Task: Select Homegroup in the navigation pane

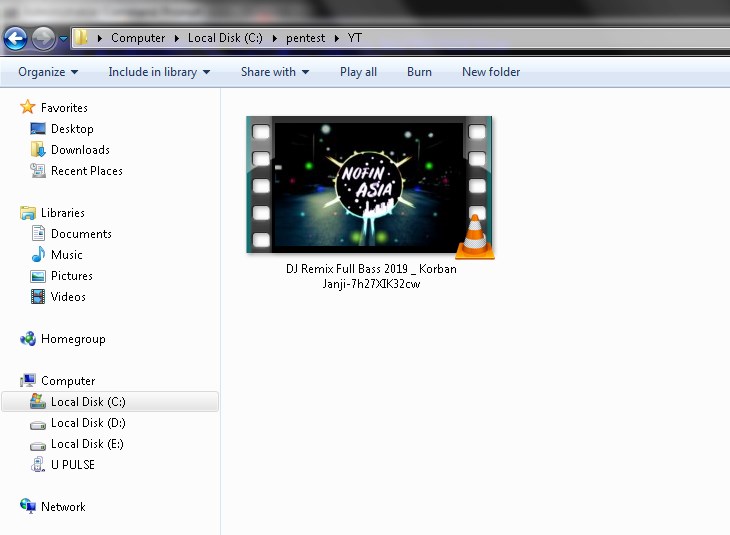Action: coord(73,339)
